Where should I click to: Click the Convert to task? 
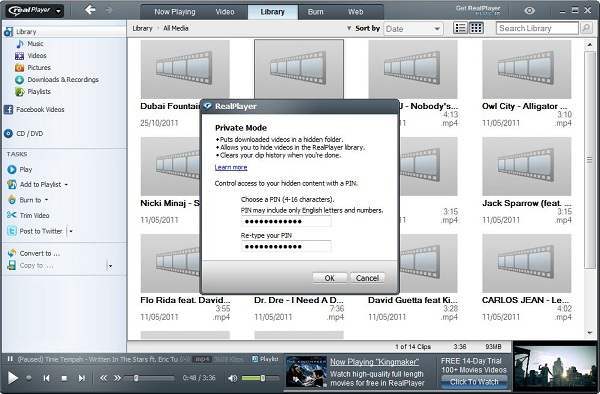click(39, 253)
